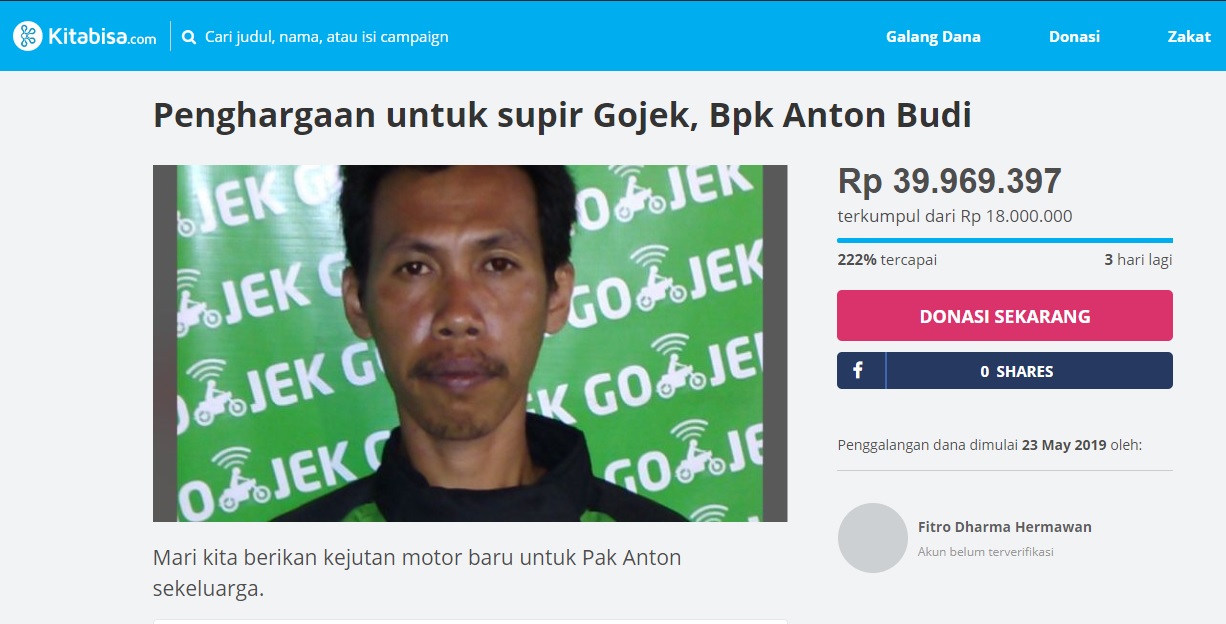Click the "Mari kita berikan kejutan" description

417,573
